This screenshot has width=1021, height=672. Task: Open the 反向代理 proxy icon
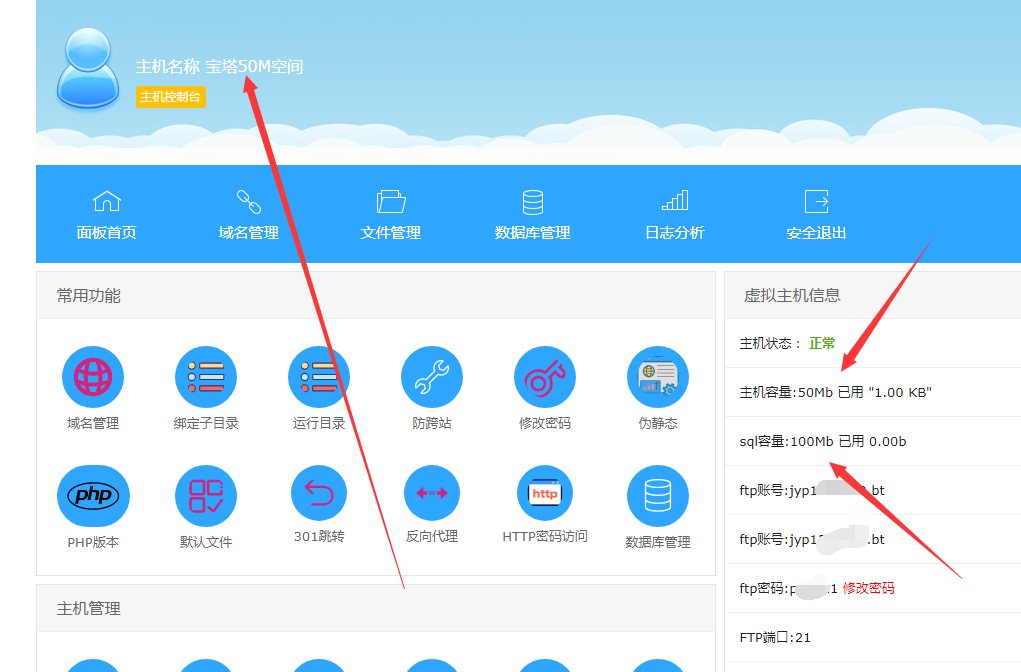coord(431,494)
